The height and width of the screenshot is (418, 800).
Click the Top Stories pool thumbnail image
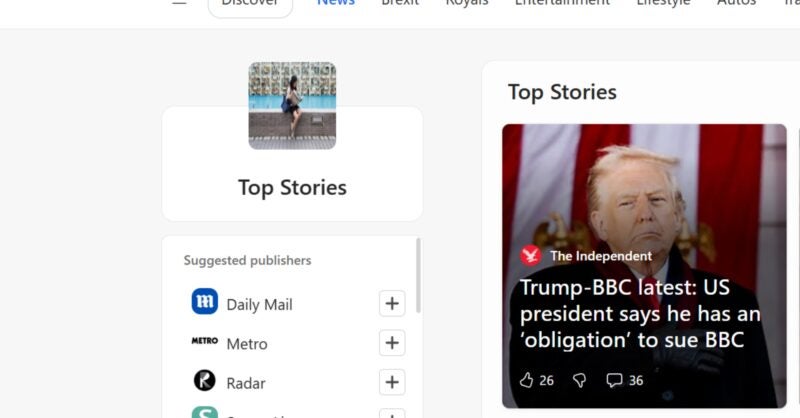[x=292, y=106]
